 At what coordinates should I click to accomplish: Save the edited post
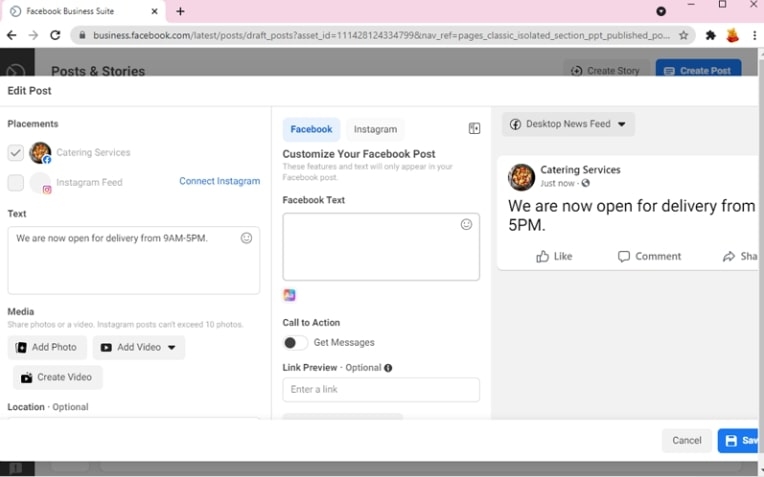[740, 440]
